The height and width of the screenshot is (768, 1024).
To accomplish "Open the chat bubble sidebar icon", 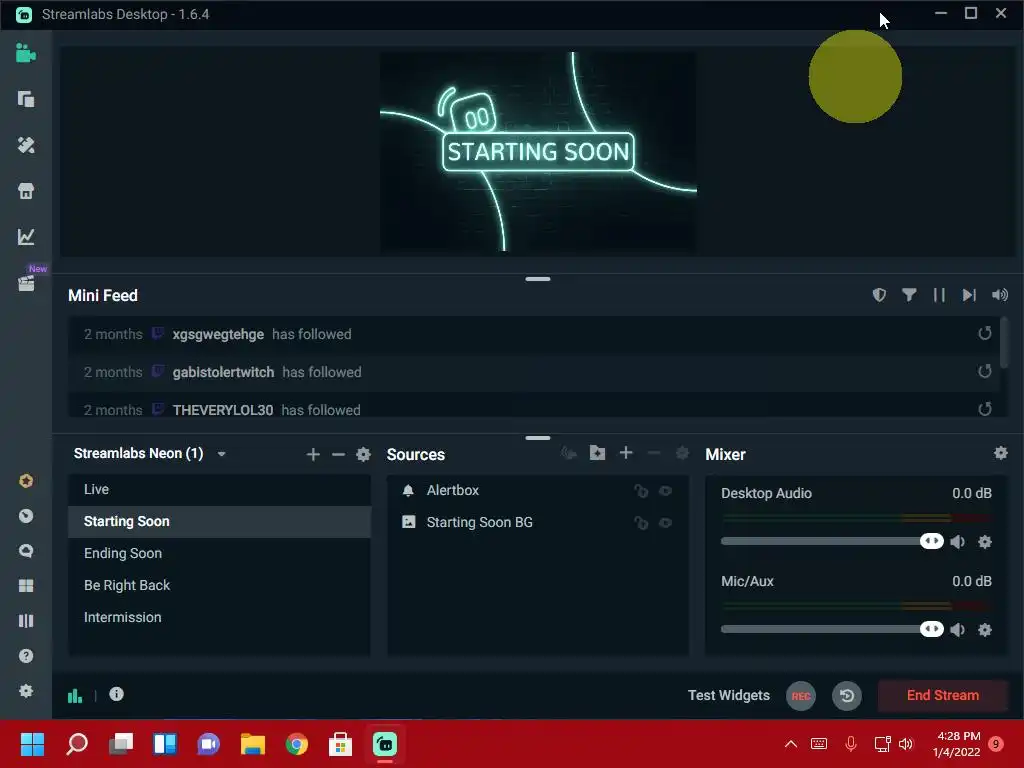I will pyautogui.click(x=25, y=551).
